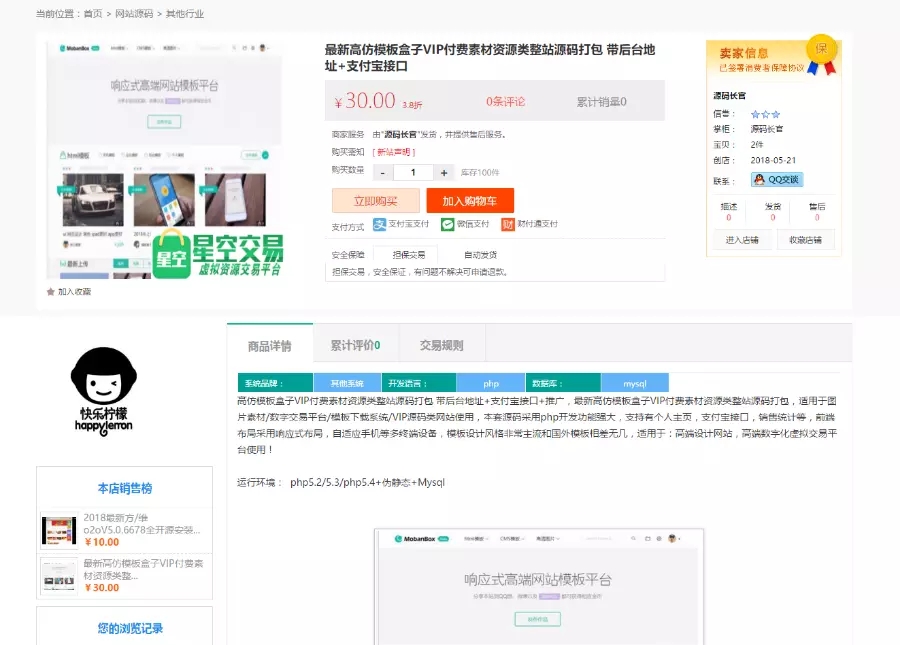Click the Alipay payment icon
The image size is (900, 645).
380,225
